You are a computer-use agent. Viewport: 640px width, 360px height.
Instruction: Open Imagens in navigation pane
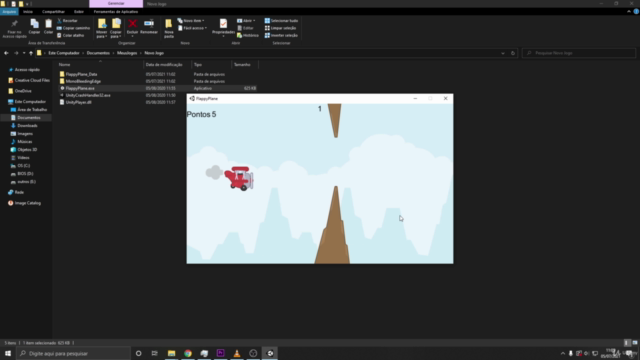(24, 134)
